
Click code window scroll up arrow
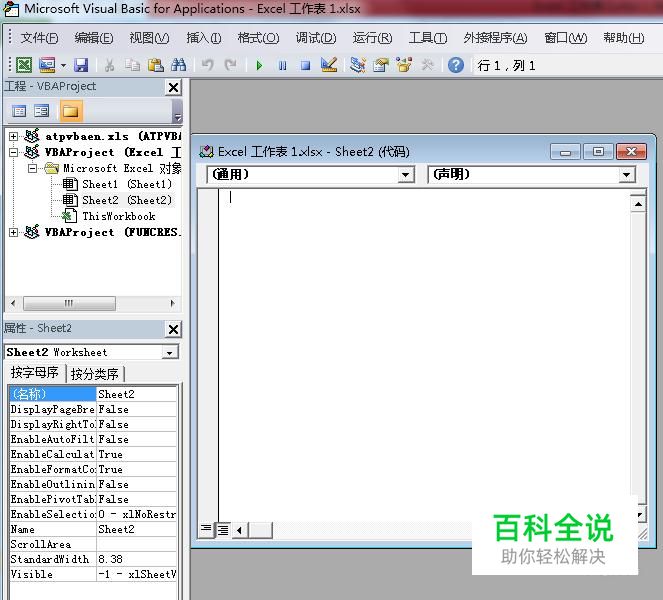(638, 205)
